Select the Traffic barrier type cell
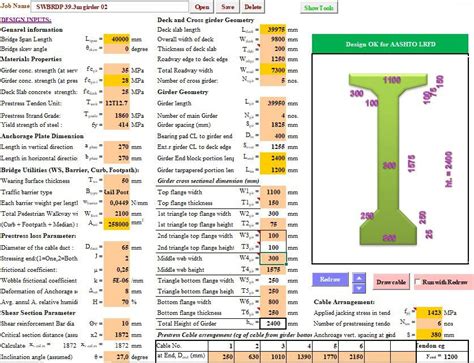This screenshot has height=363, width=474. 116,192
